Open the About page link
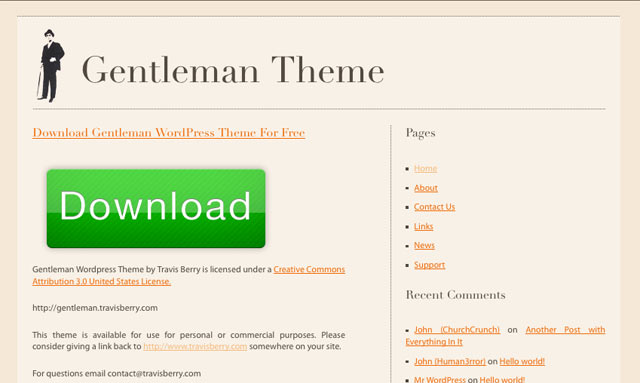This screenshot has width=640, height=383. [426, 188]
